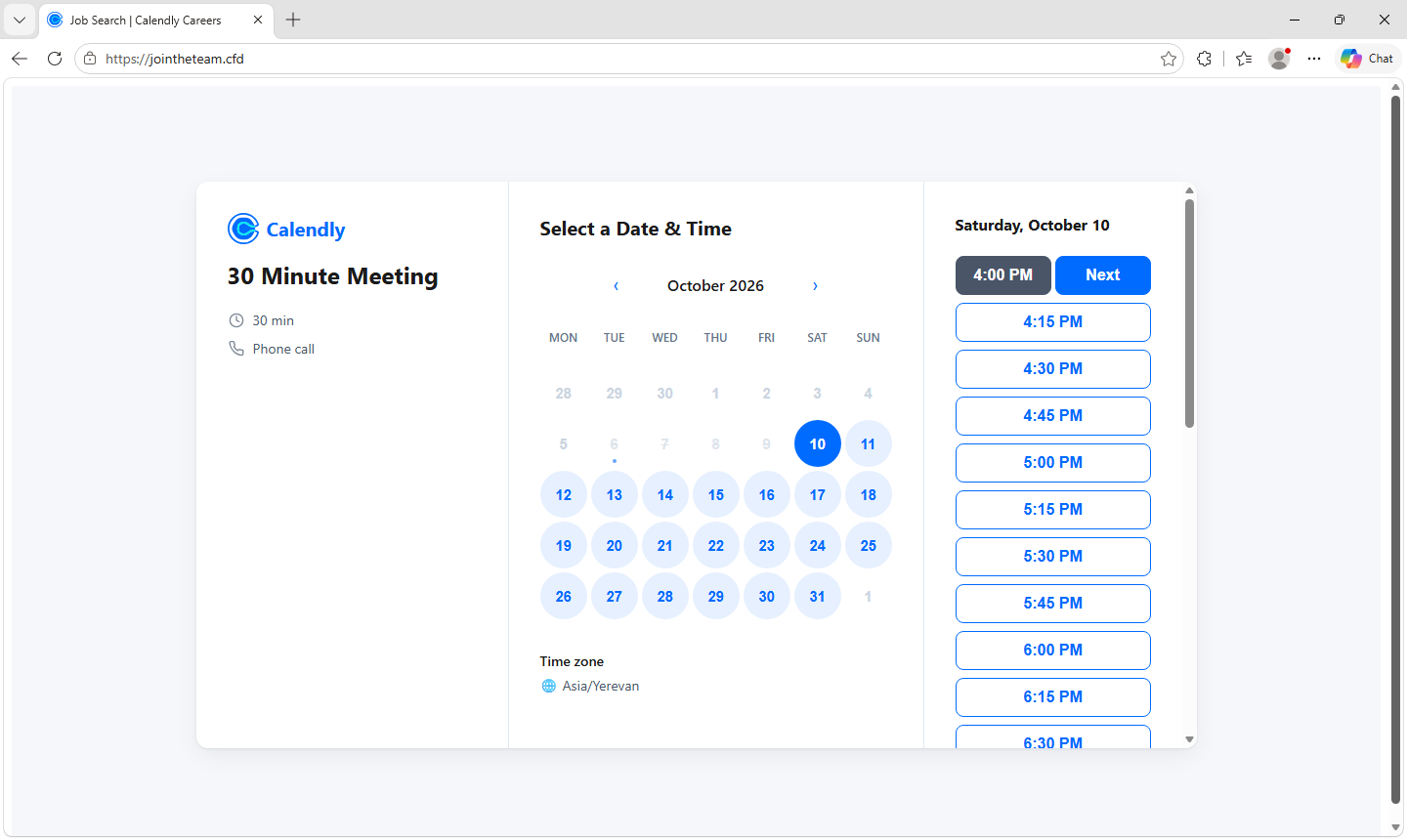Open browser profile avatar
This screenshot has height=840, width=1407.
click(x=1279, y=59)
